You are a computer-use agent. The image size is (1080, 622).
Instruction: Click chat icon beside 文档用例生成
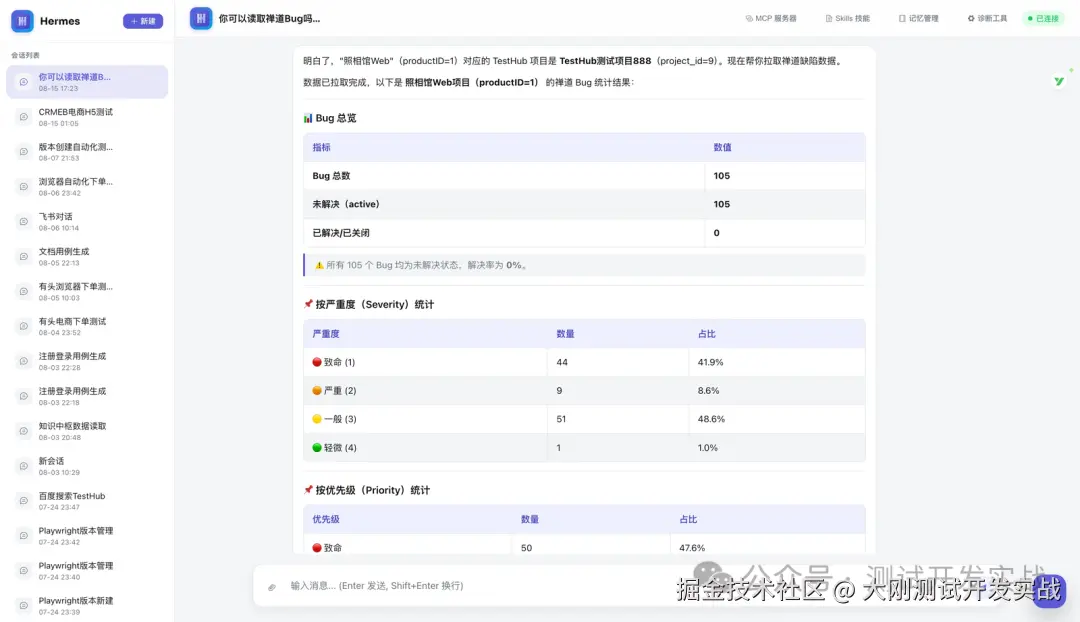click(x=23, y=257)
